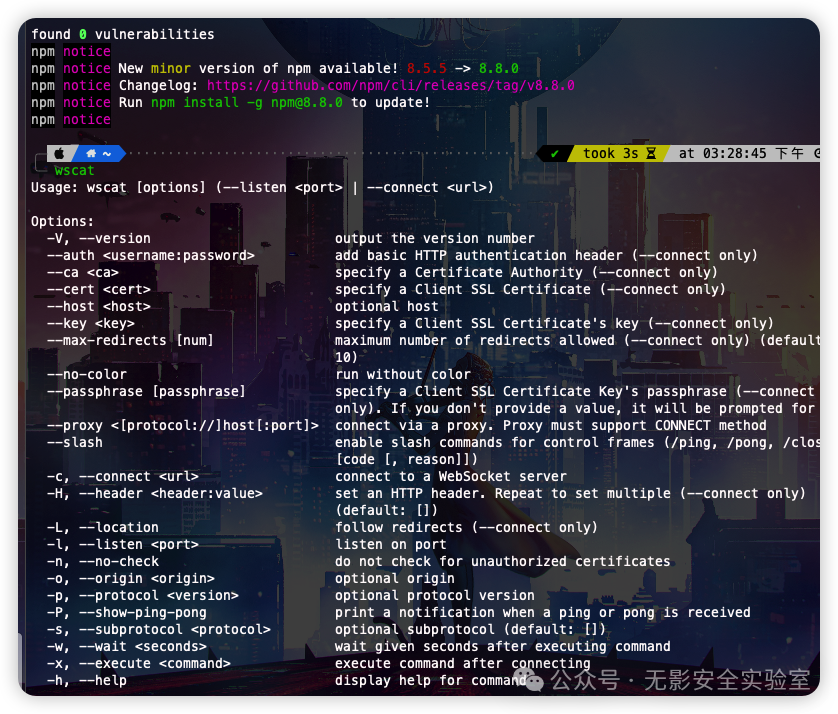
Task: Click '-x, --execute <command>' option
Action: pos(139,664)
